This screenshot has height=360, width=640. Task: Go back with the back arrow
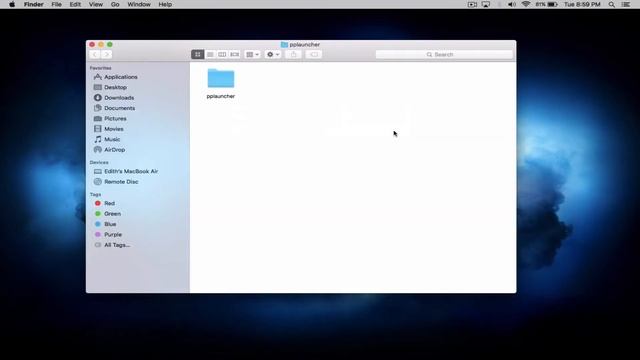[x=95, y=54]
